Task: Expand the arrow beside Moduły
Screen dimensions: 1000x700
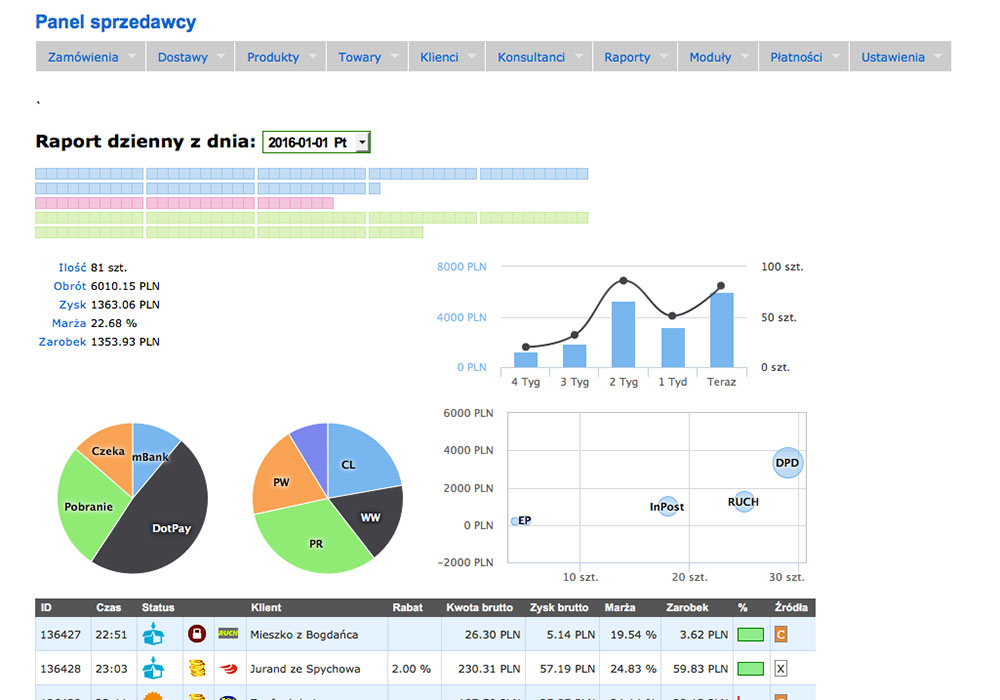Action: tap(745, 56)
